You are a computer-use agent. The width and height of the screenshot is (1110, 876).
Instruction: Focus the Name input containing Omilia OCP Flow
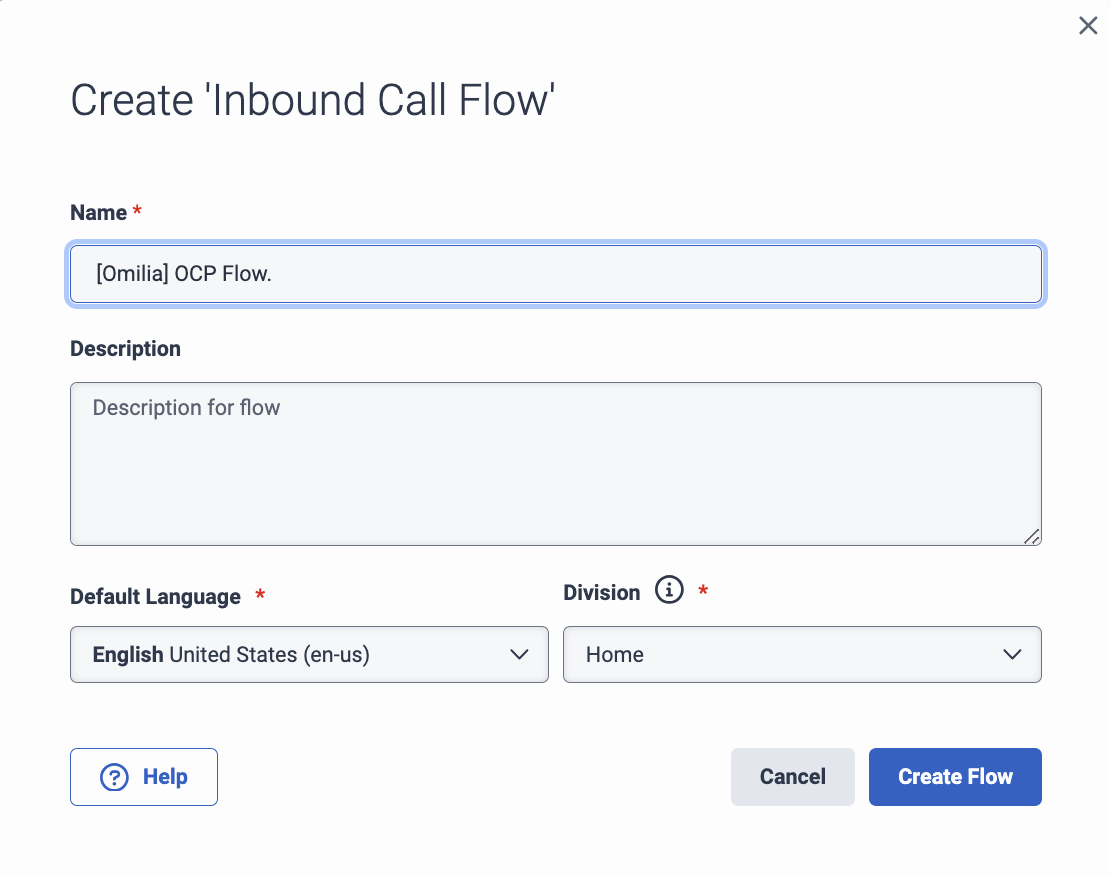[x=556, y=273]
